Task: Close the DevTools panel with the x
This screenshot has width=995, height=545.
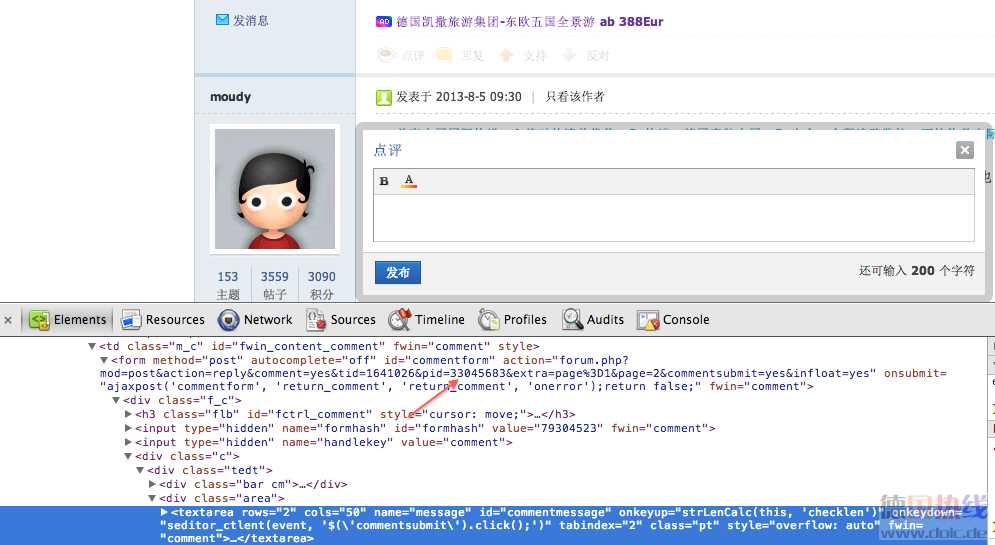Action: click(x=8, y=320)
